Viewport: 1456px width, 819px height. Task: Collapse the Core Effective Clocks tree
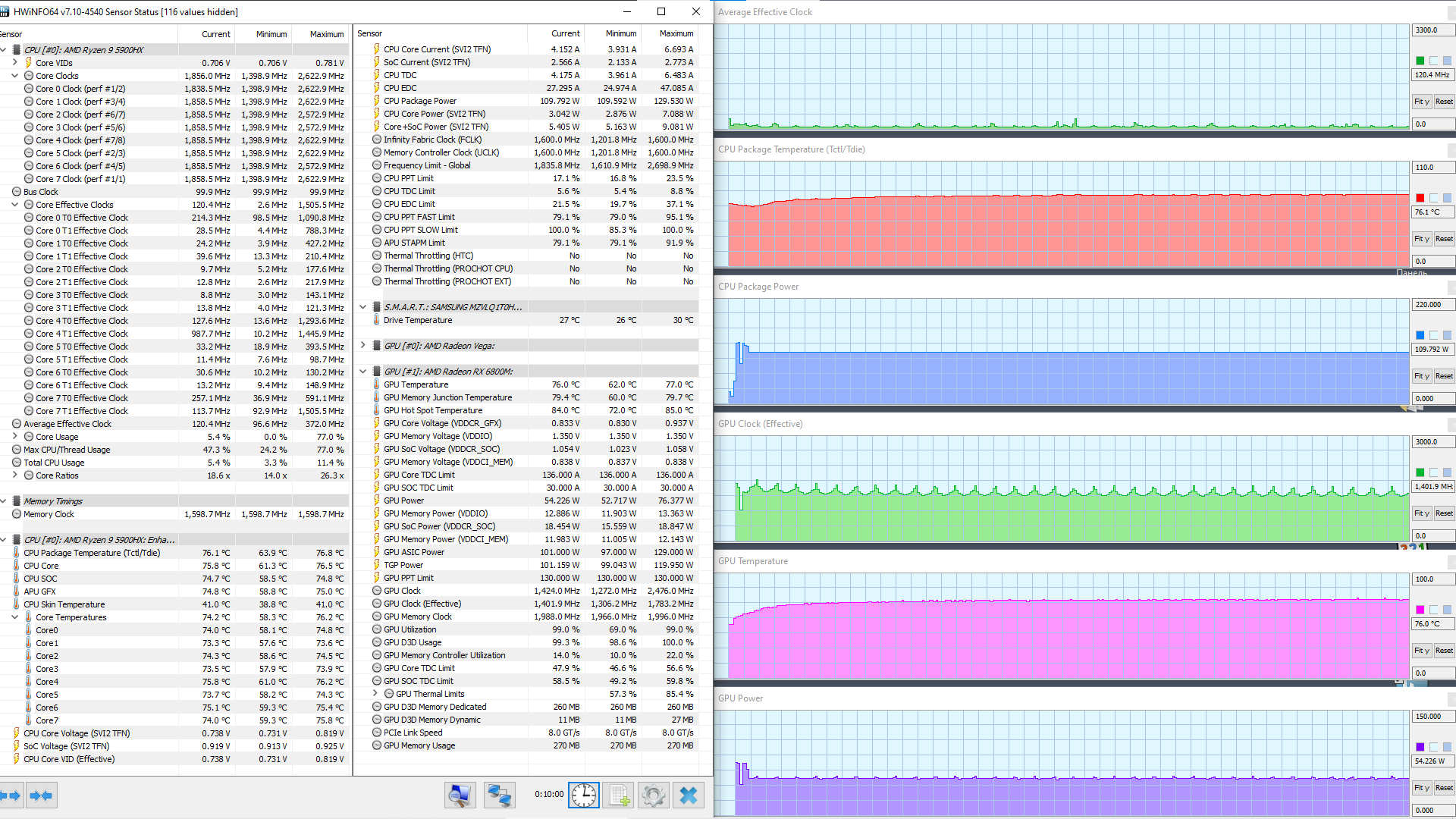tap(14, 205)
